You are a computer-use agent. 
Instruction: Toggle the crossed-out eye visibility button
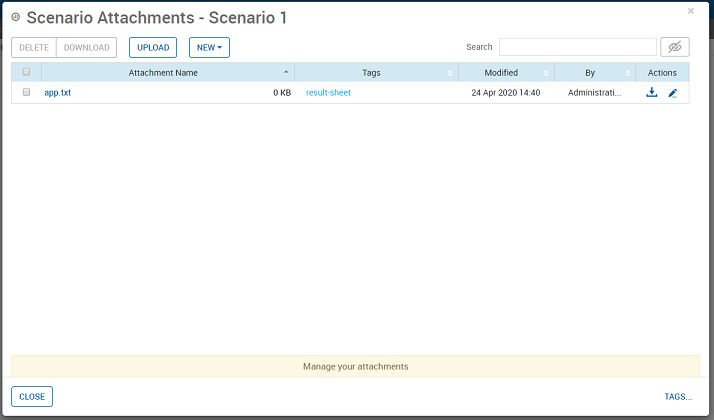point(675,47)
